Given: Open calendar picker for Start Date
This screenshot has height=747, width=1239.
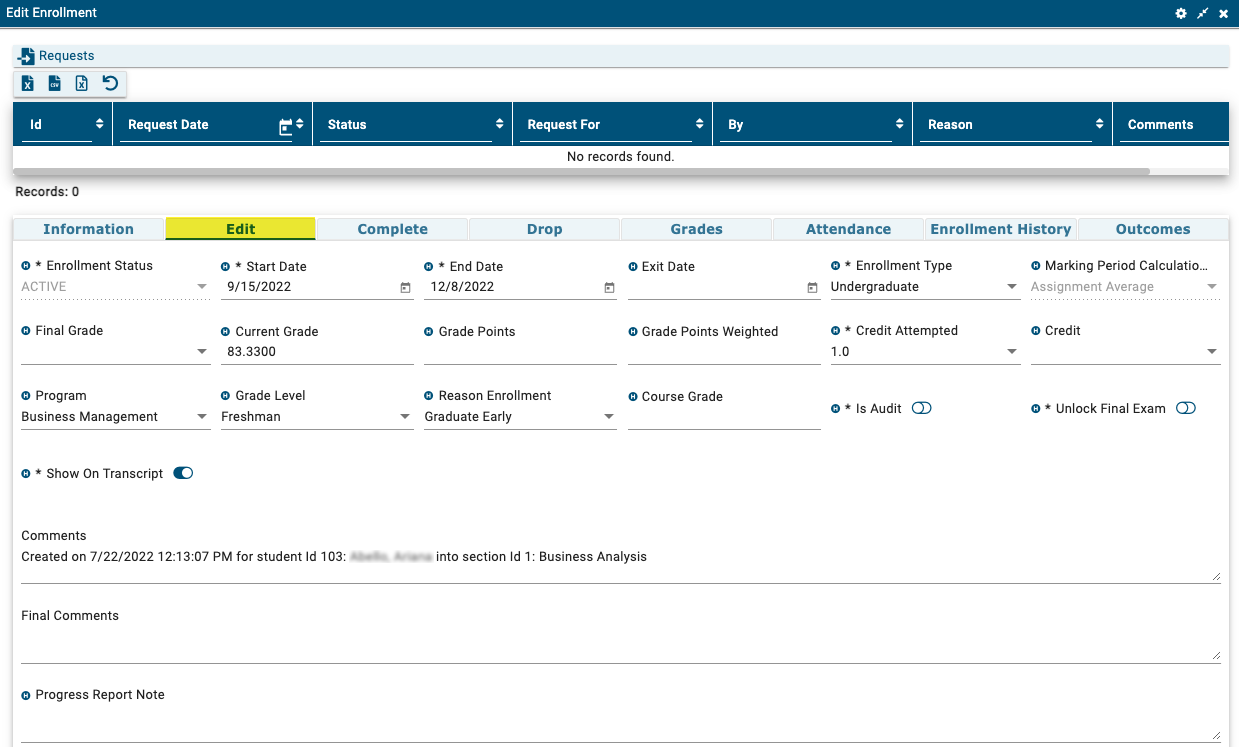Looking at the screenshot, I should coord(405,288).
